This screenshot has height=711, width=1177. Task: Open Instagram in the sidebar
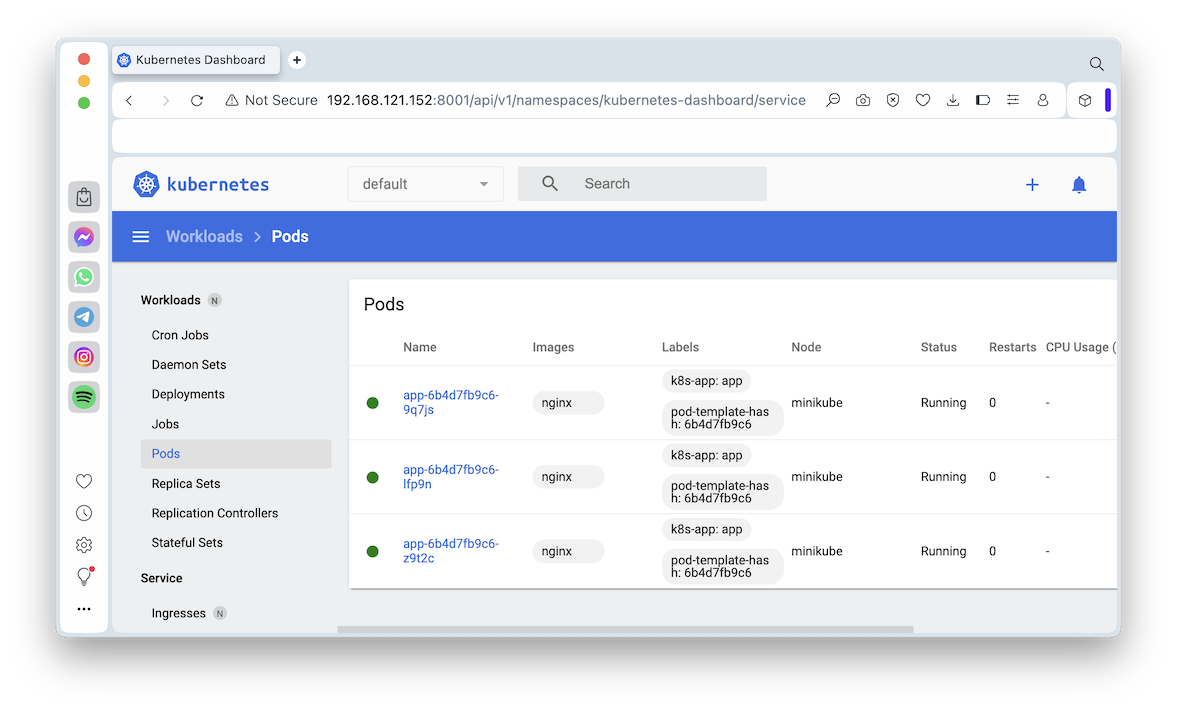pos(84,357)
